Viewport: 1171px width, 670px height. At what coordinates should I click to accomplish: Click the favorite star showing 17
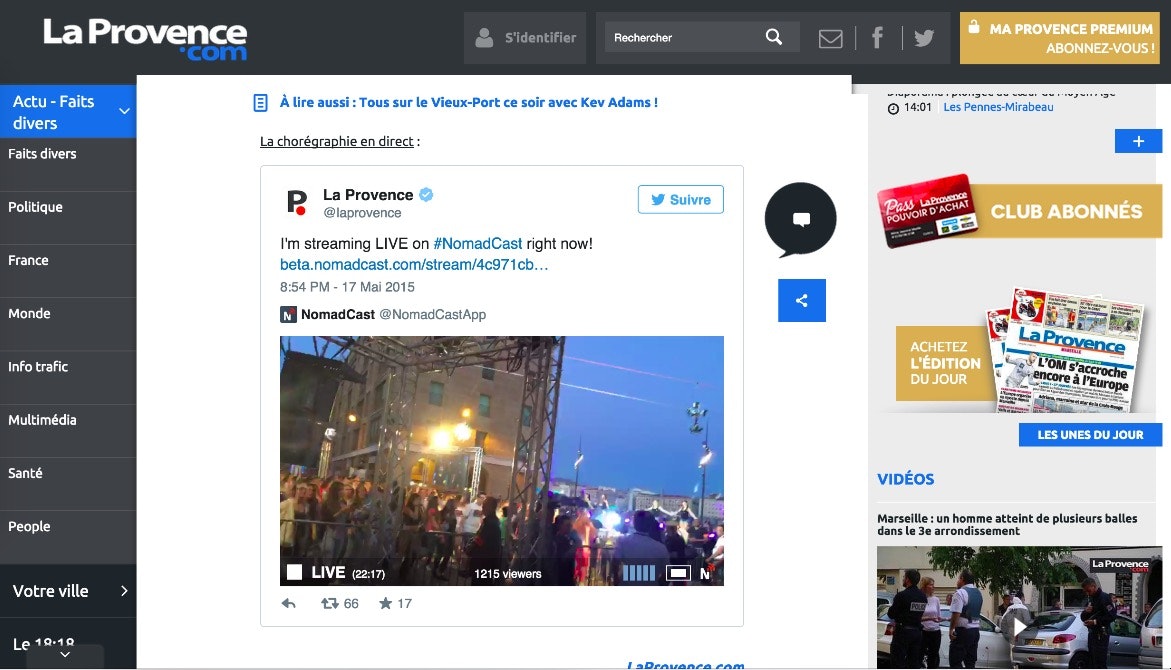[385, 603]
